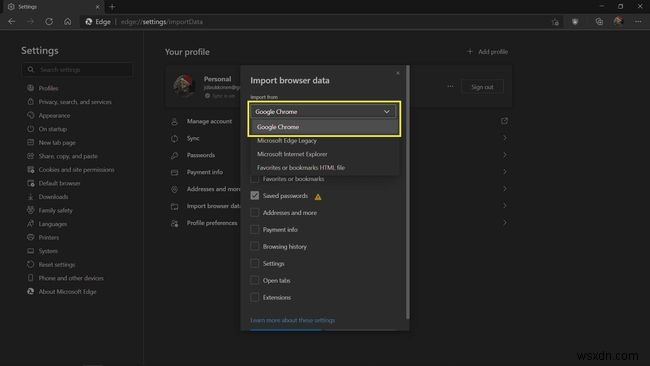This screenshot has height=366, width=650.
Task: Open a new tab with plus button
Action: click(112, 7)
